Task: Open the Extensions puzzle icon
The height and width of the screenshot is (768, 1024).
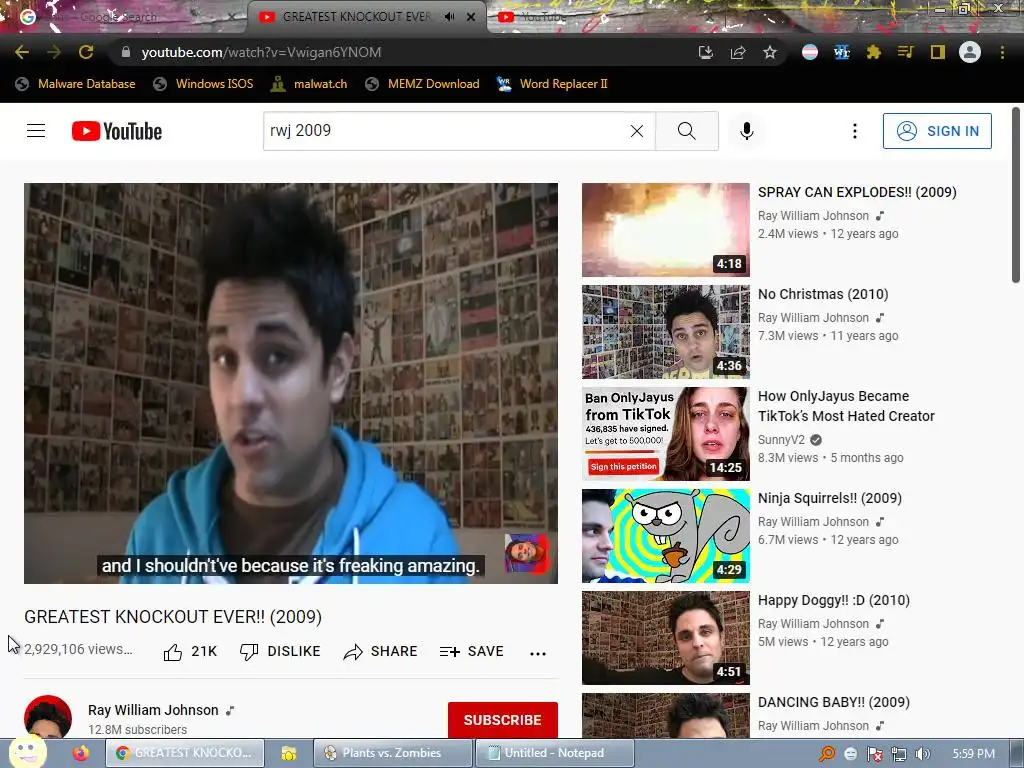Action: (874, 52)
